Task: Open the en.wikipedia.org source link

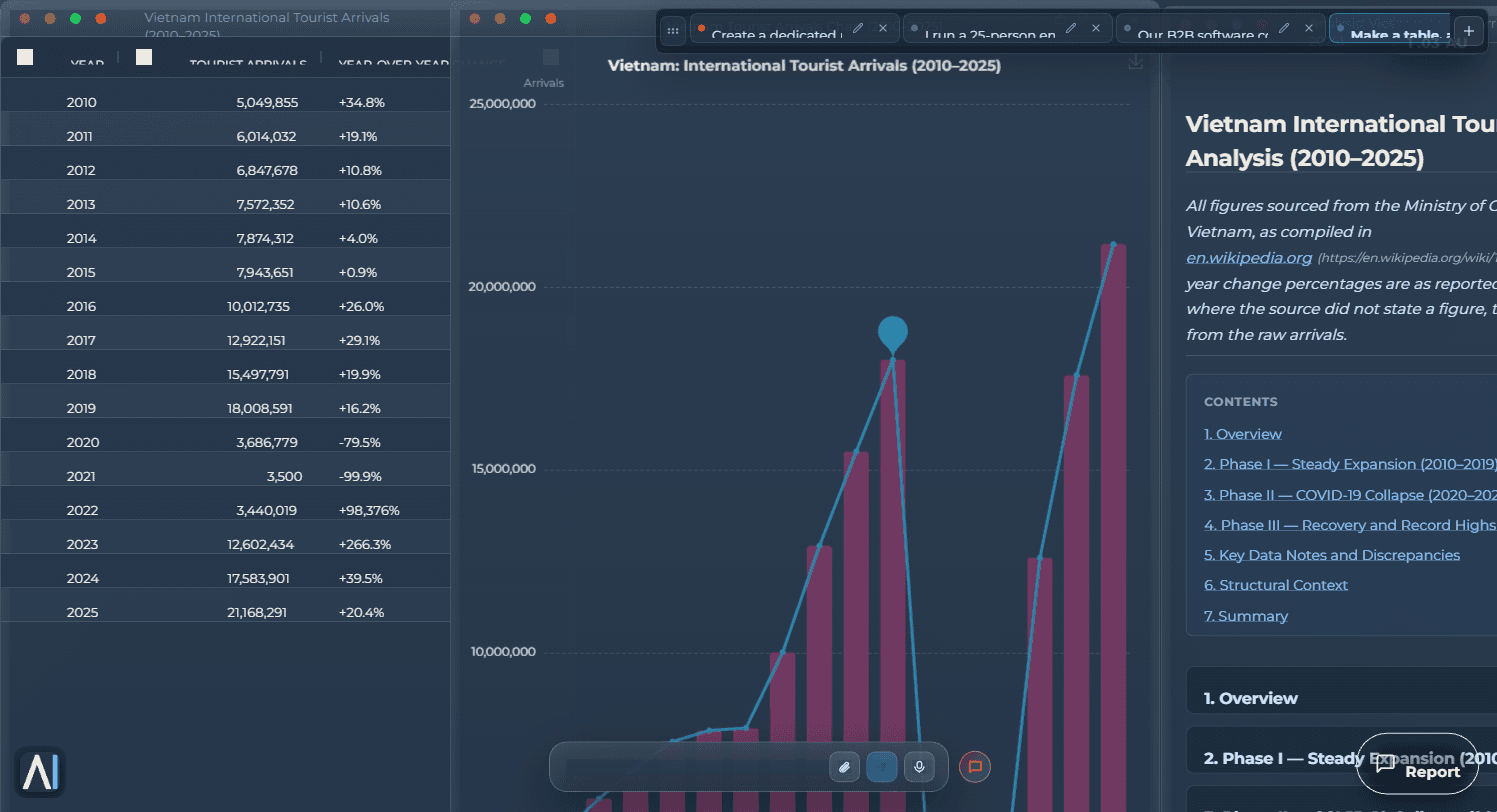Action: click(x=1249, y=258)
